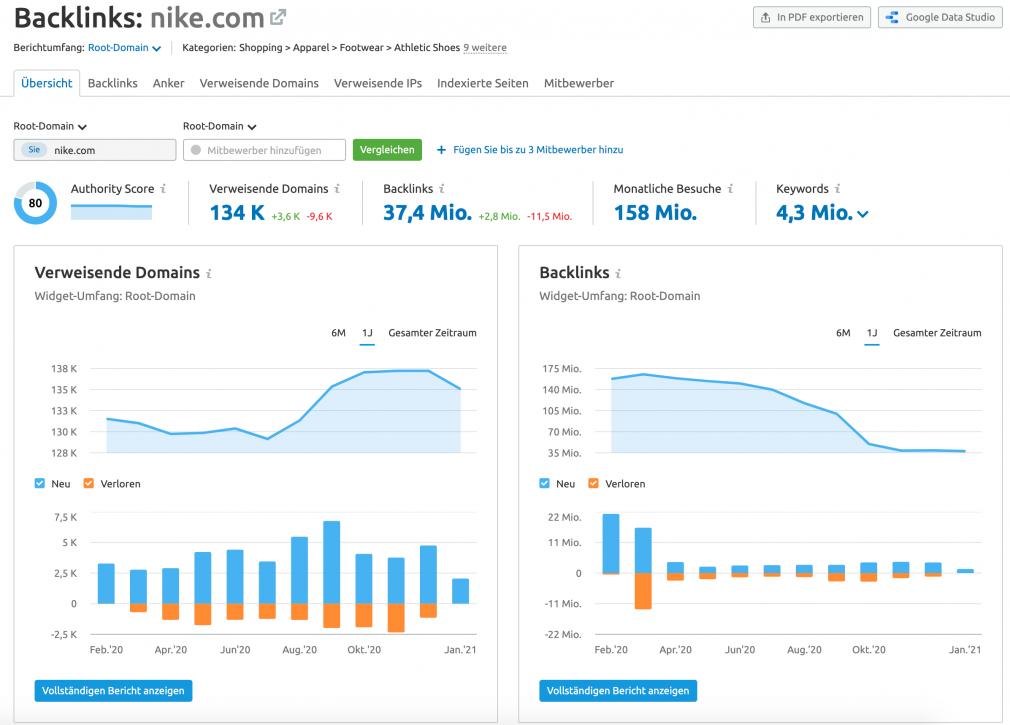
Task: Click plus icon to add competitors
Action: (441, 150)
